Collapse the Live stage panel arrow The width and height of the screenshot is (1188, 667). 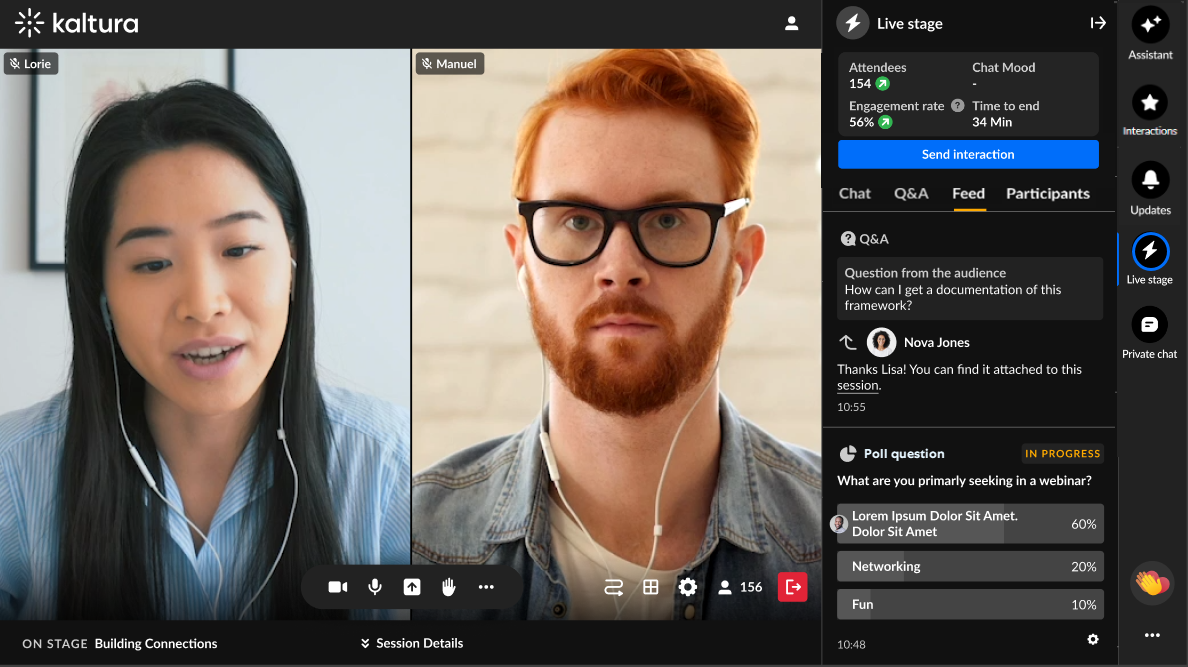[x=1098, y=23]
